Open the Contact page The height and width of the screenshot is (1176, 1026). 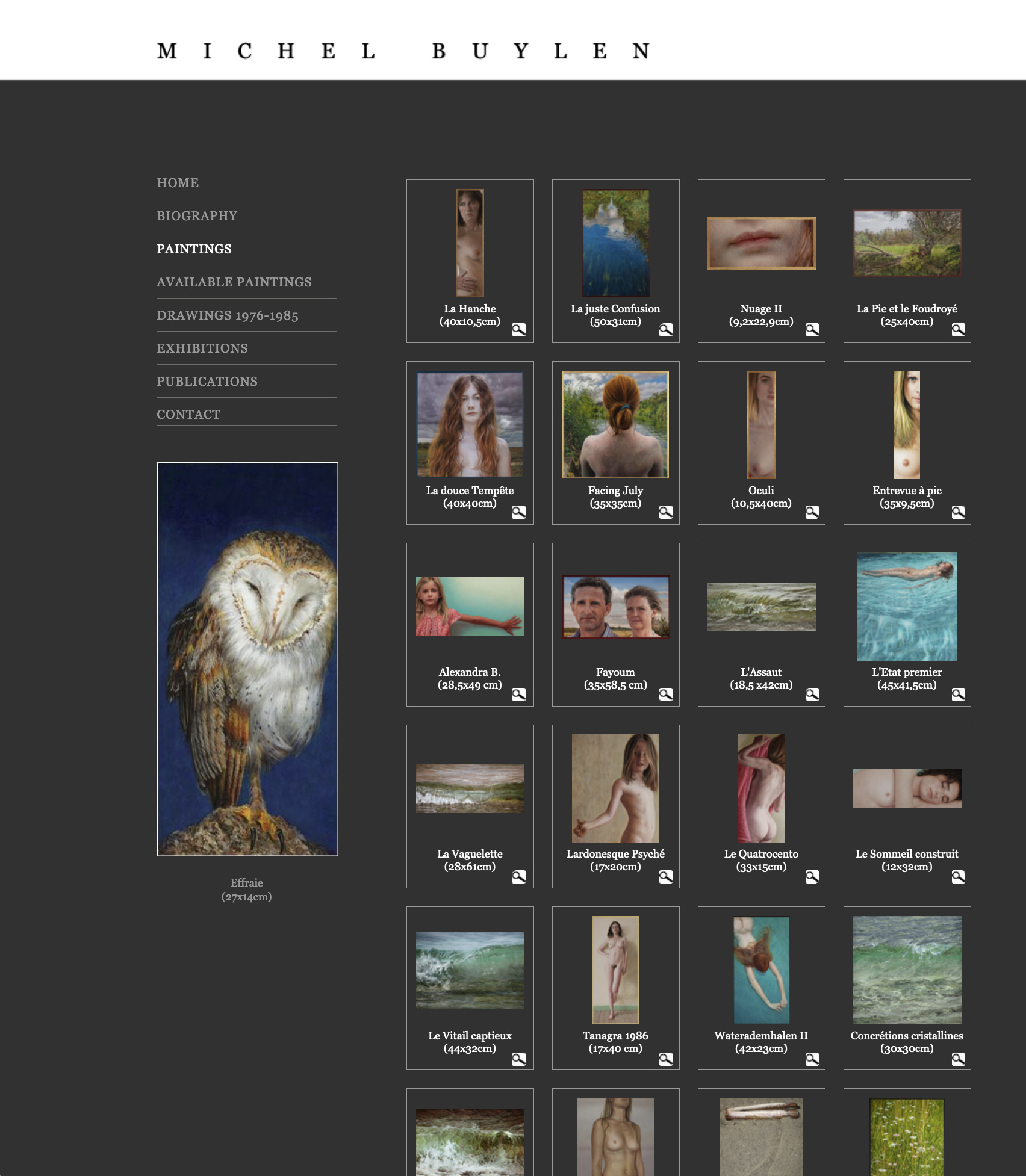188,415
